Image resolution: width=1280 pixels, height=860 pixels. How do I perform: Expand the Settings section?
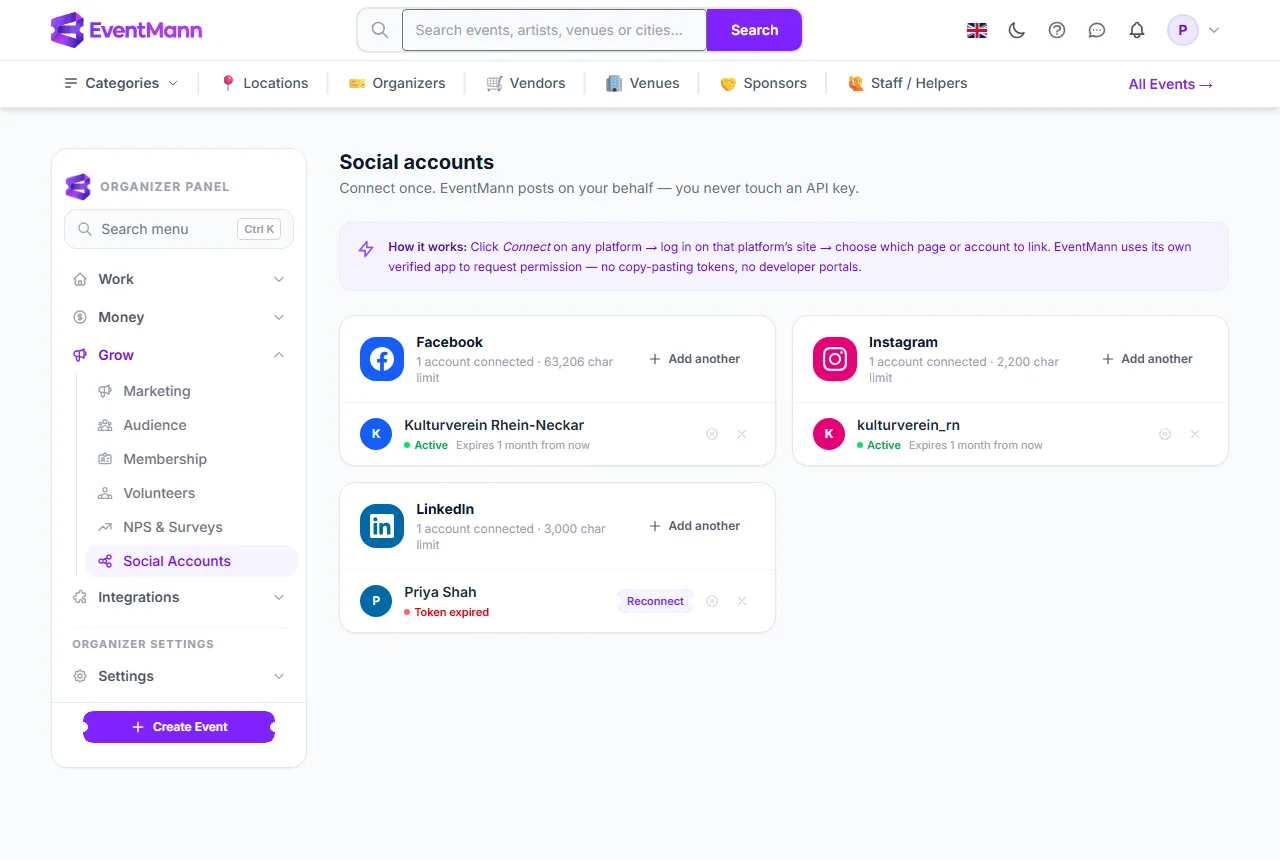[179, 676]
